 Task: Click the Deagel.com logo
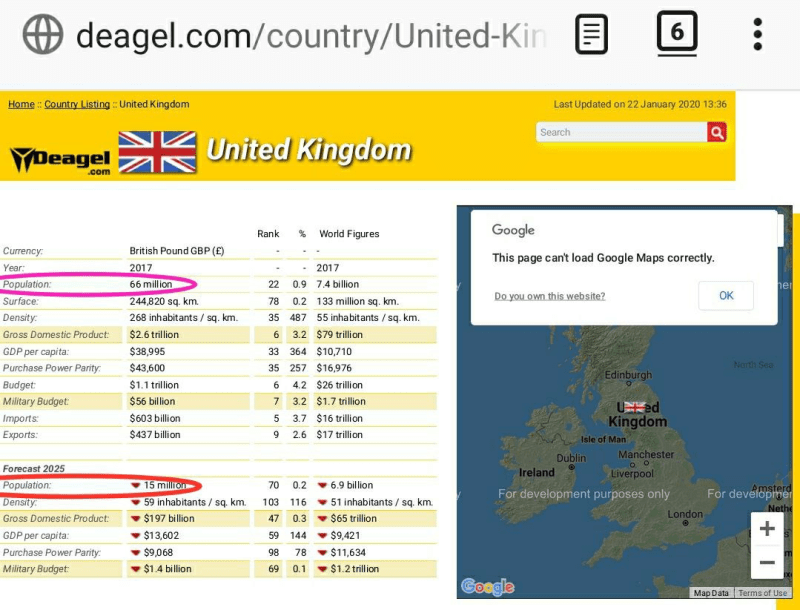pyautogui.click(x=60, y=160)
